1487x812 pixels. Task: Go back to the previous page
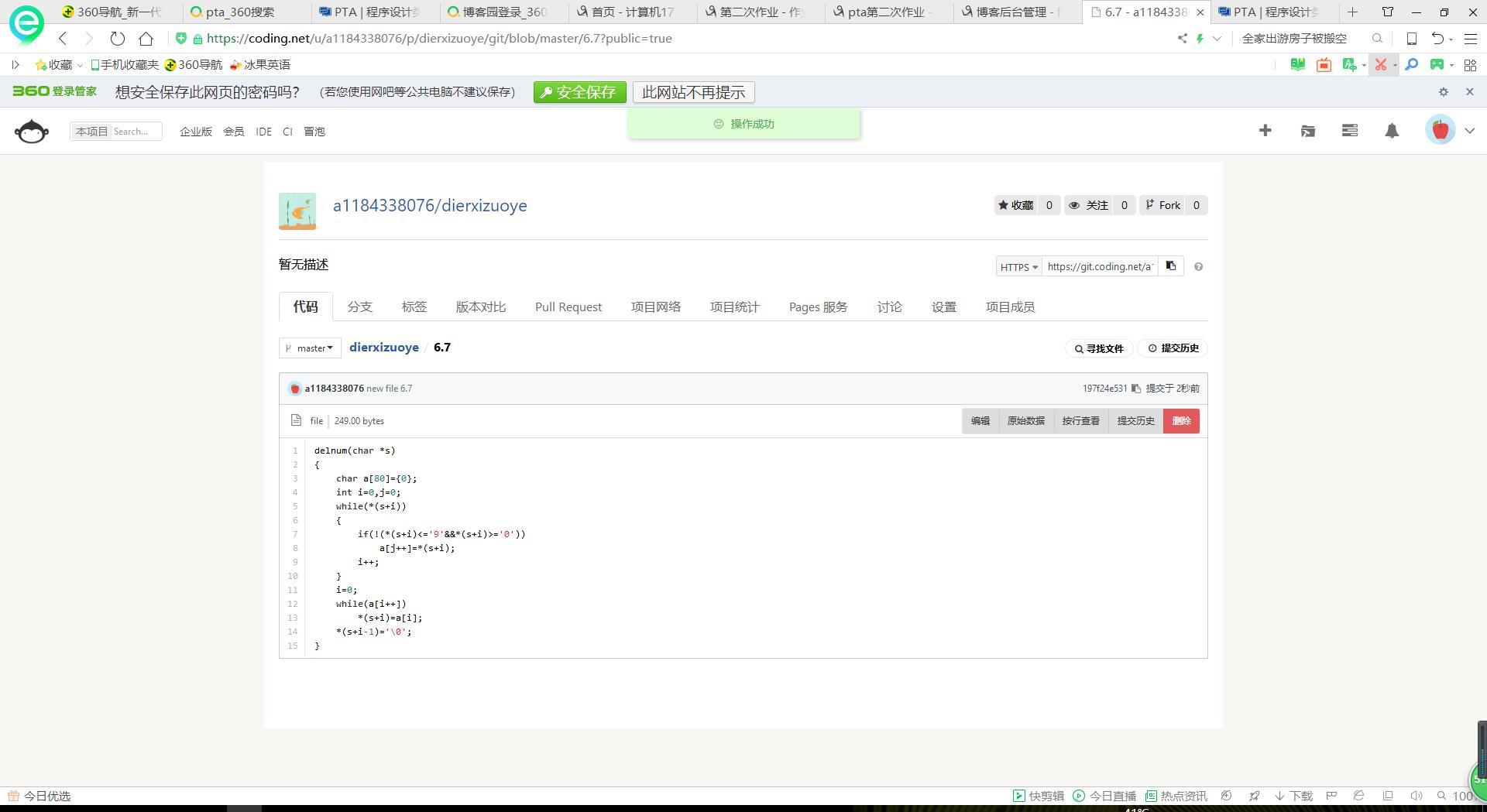[64, 39]
